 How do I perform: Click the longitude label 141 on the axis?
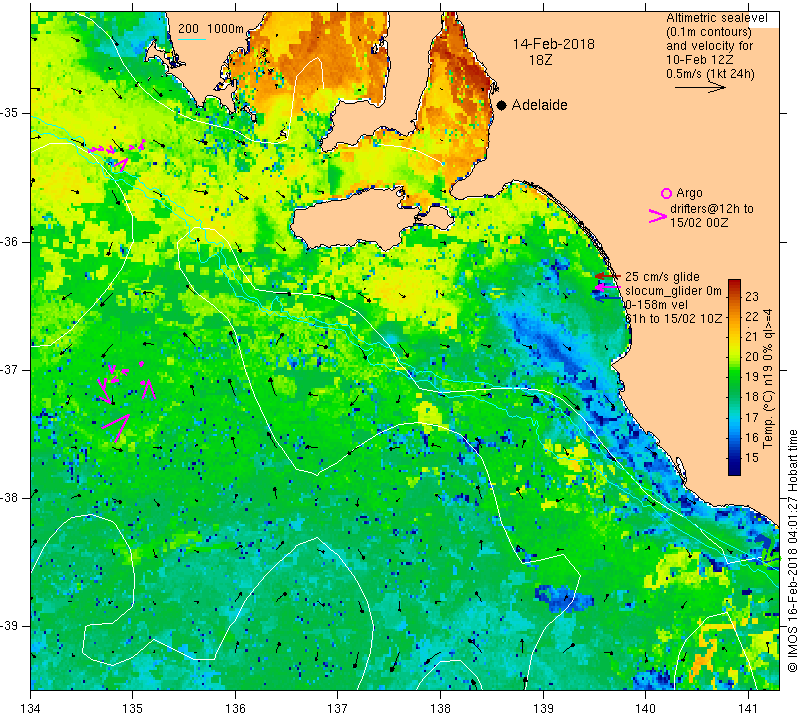point(748,708)
